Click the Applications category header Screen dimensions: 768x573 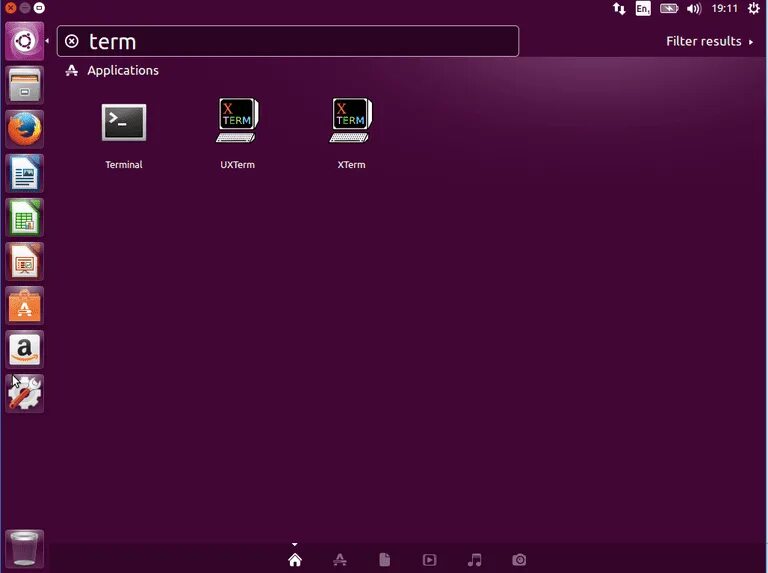[x=123, y=71]
